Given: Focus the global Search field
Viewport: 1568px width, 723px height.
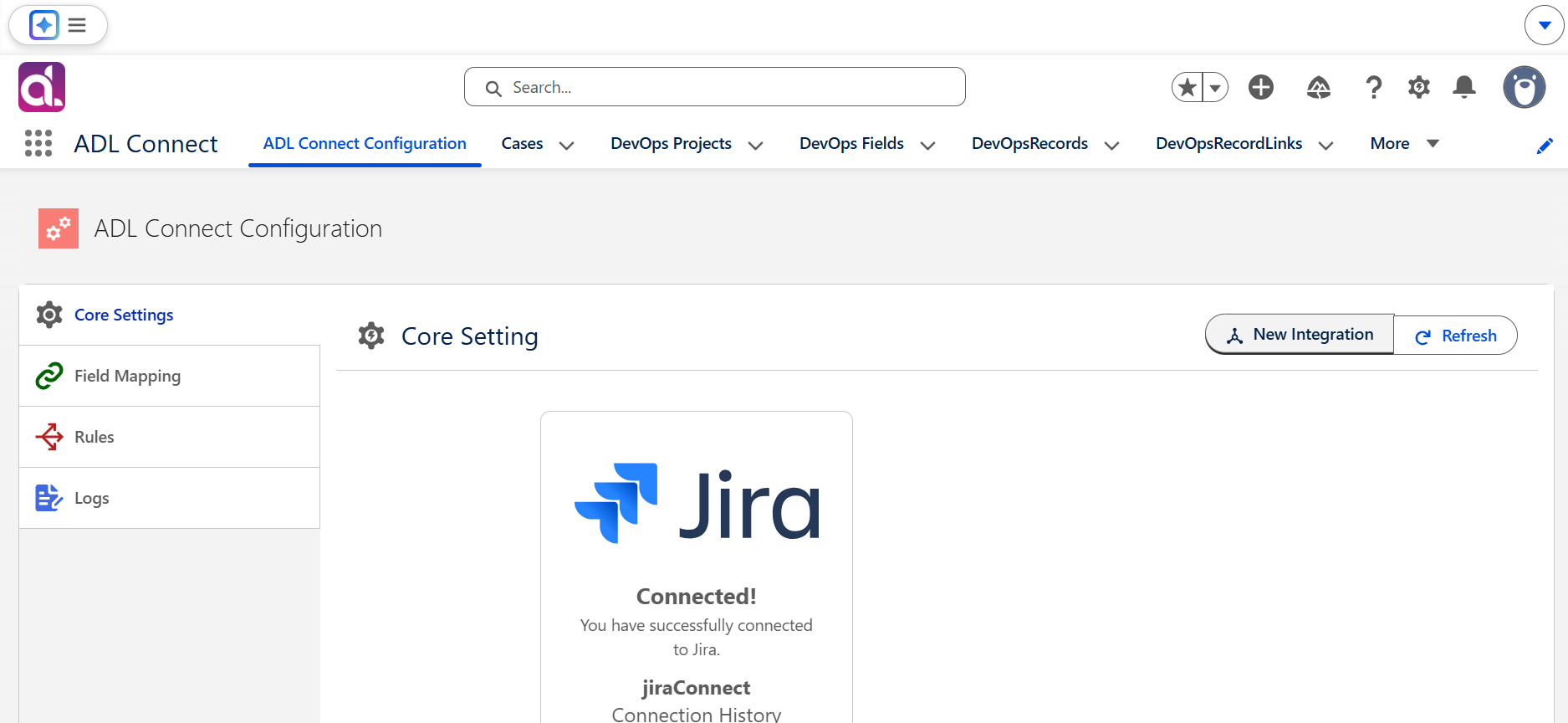Looking at the screenshot, I should tap(715, 87).
